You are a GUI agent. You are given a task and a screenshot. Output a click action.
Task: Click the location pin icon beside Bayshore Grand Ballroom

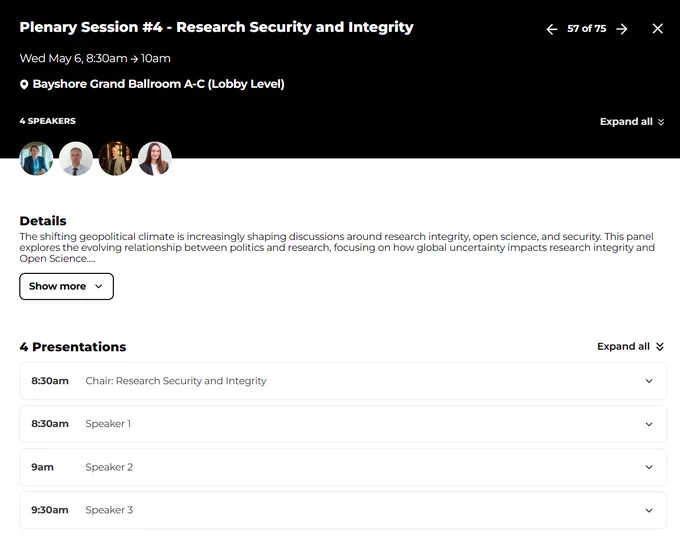coord(24,84)
